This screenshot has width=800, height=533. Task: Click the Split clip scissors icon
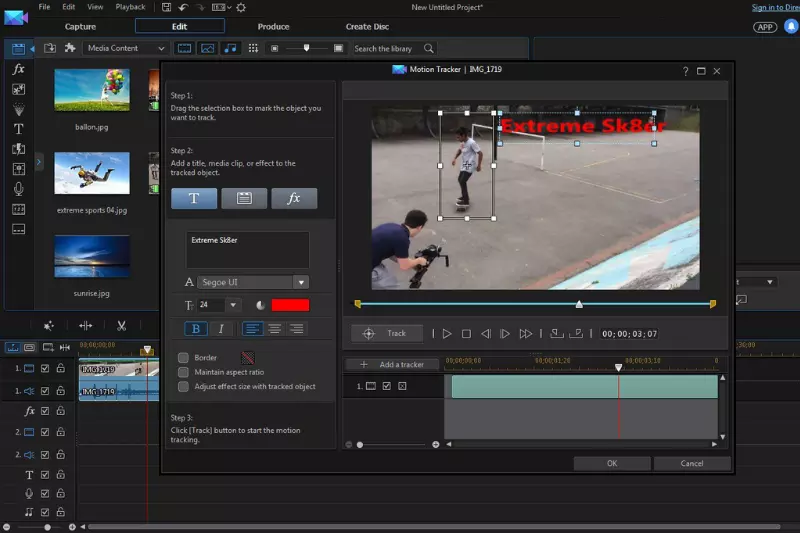(x=121, y=325)
